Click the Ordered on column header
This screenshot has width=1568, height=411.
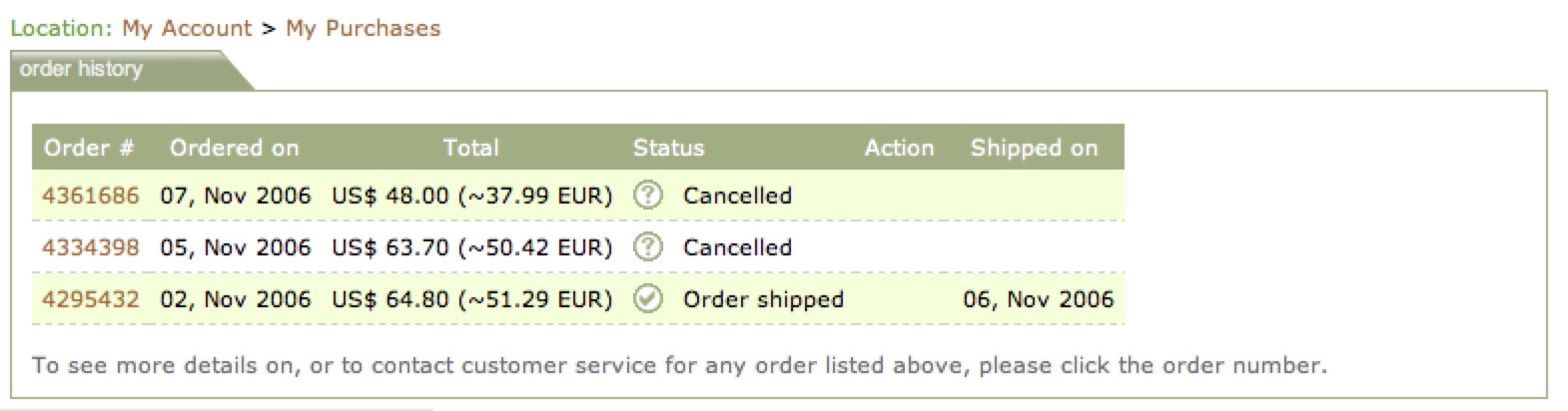pyautogui.click(x=234, y=148)
